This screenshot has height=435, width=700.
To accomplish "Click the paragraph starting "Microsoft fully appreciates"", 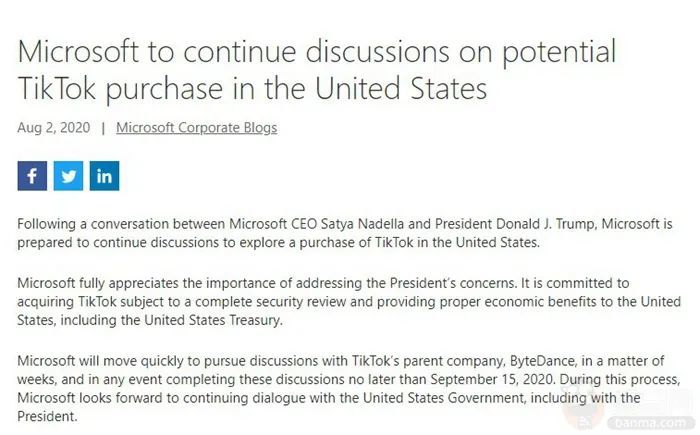I will click(x=349, y=301).
